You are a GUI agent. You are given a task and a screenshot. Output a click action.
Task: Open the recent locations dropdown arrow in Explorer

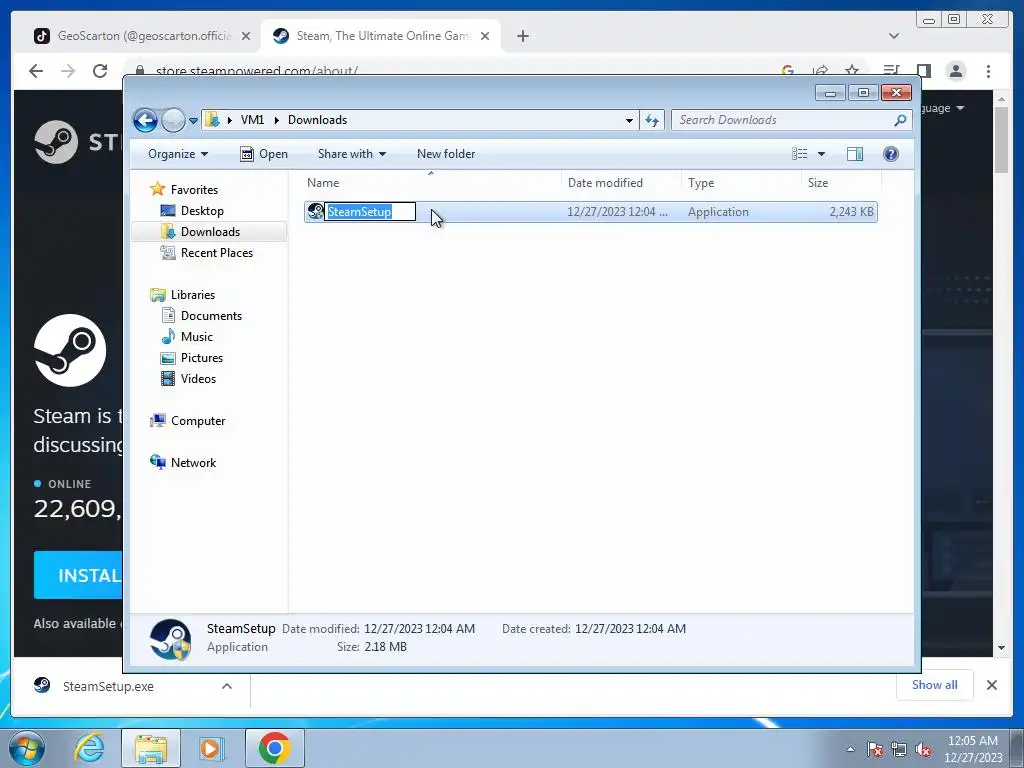click(193, 121)
